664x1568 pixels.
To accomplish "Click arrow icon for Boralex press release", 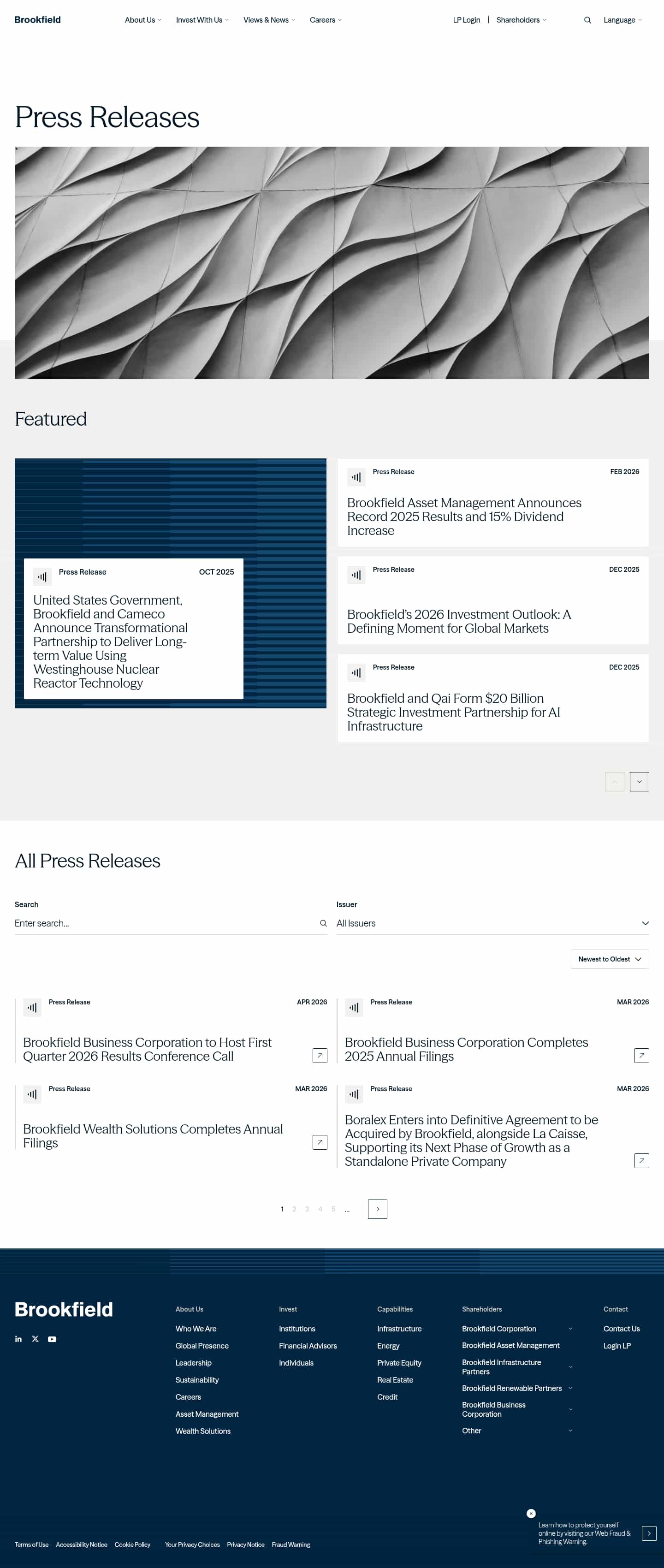I will click(x=641, y=1160).
